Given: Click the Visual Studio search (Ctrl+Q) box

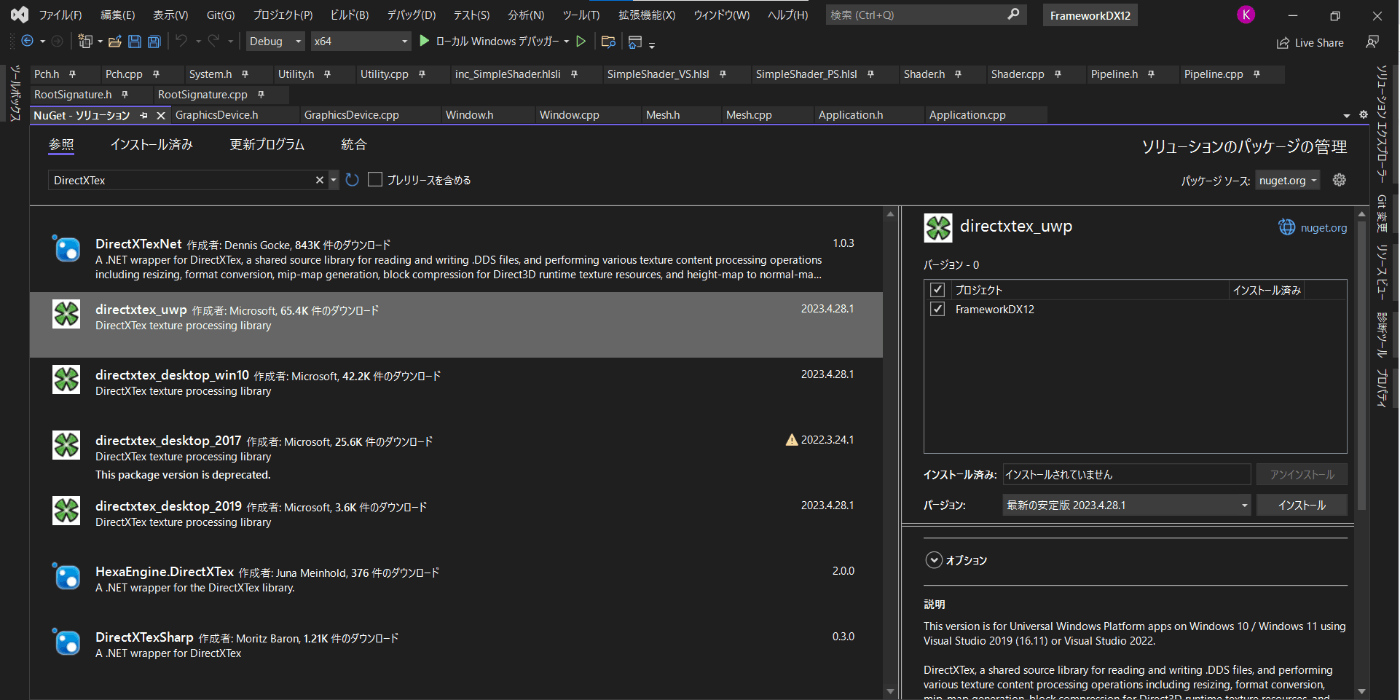Looking at the screenshot, I should pyautogui.click(x=926, y=15).
